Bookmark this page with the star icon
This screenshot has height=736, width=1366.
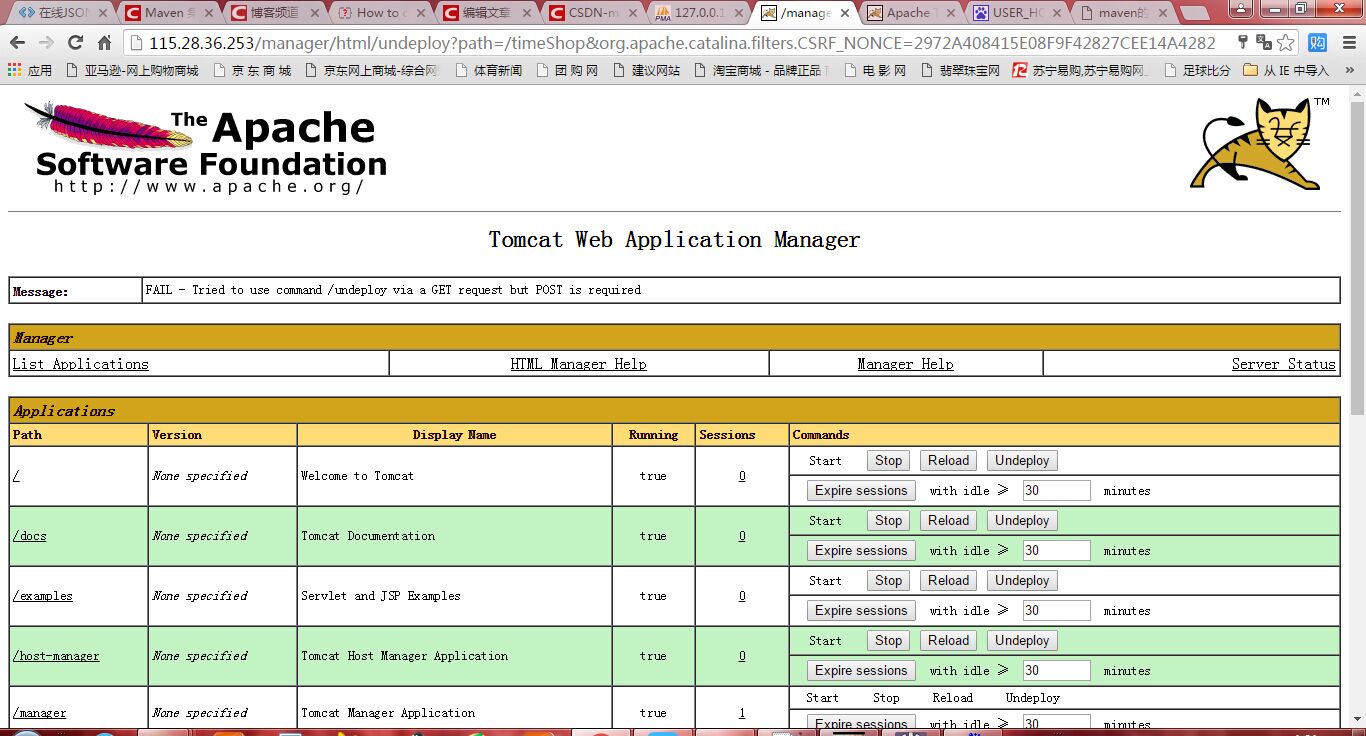pos(1286,43)
